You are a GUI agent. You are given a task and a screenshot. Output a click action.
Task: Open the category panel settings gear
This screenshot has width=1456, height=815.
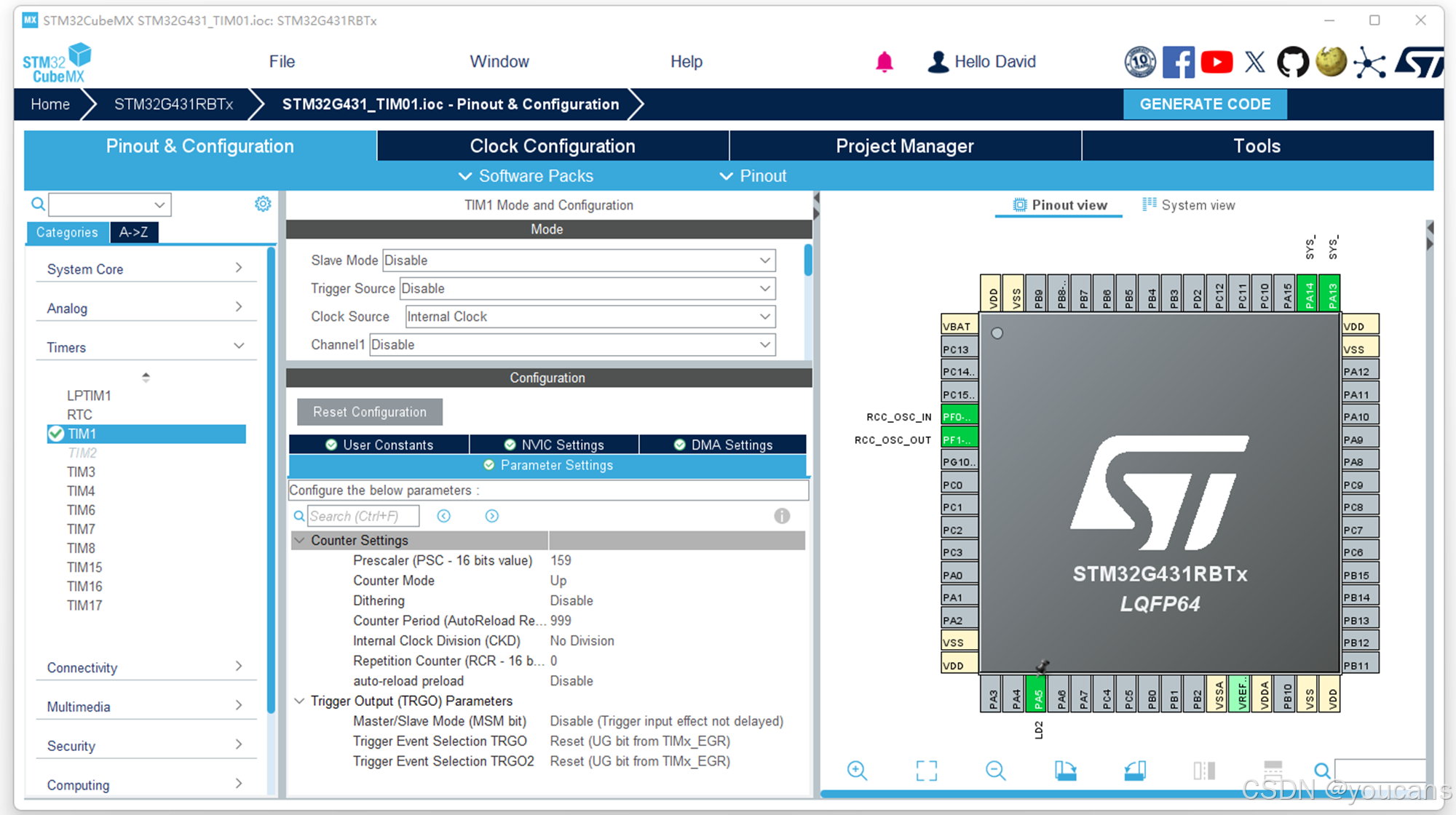263,204
